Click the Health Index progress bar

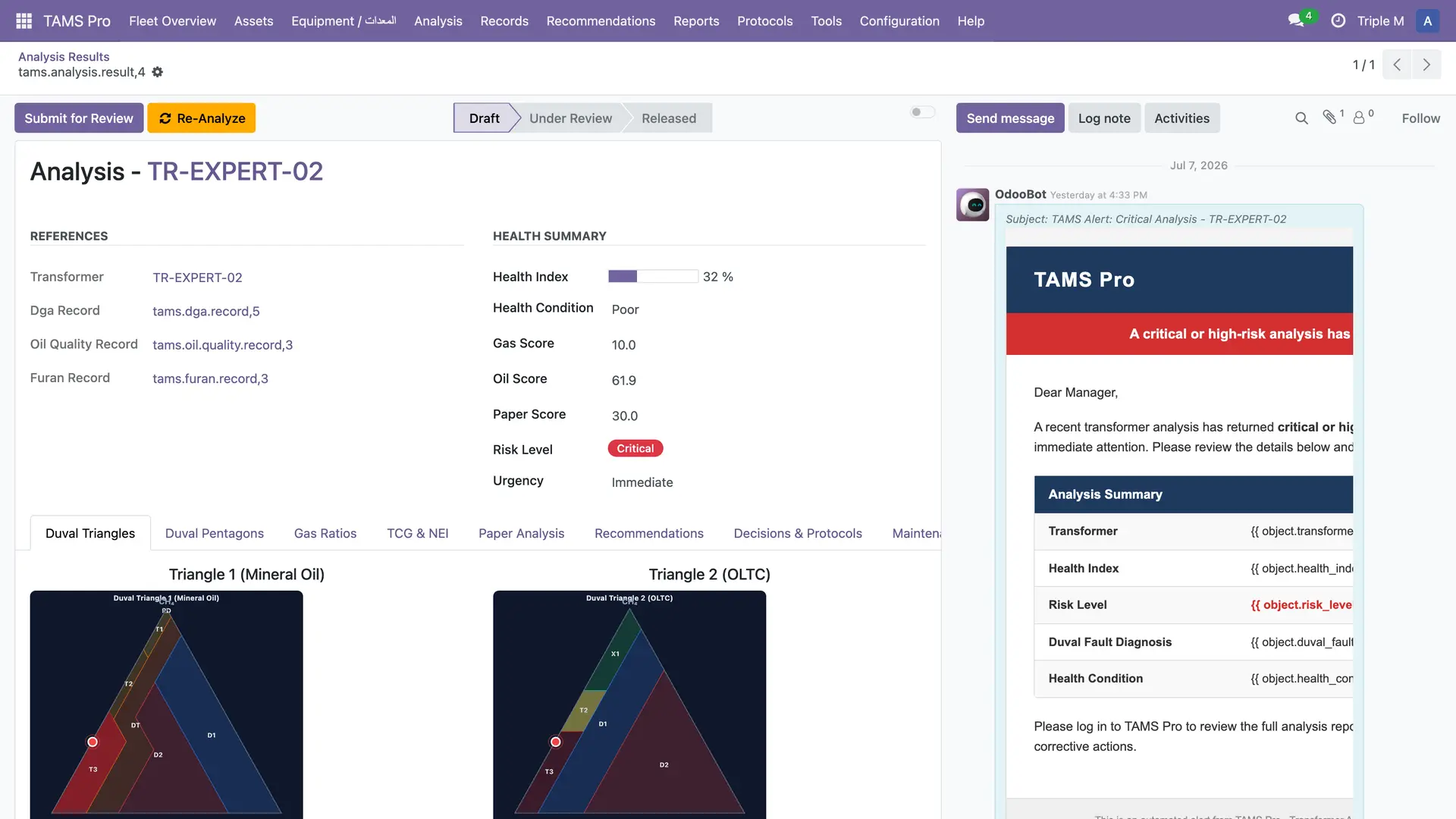click(x=653, y=277)
